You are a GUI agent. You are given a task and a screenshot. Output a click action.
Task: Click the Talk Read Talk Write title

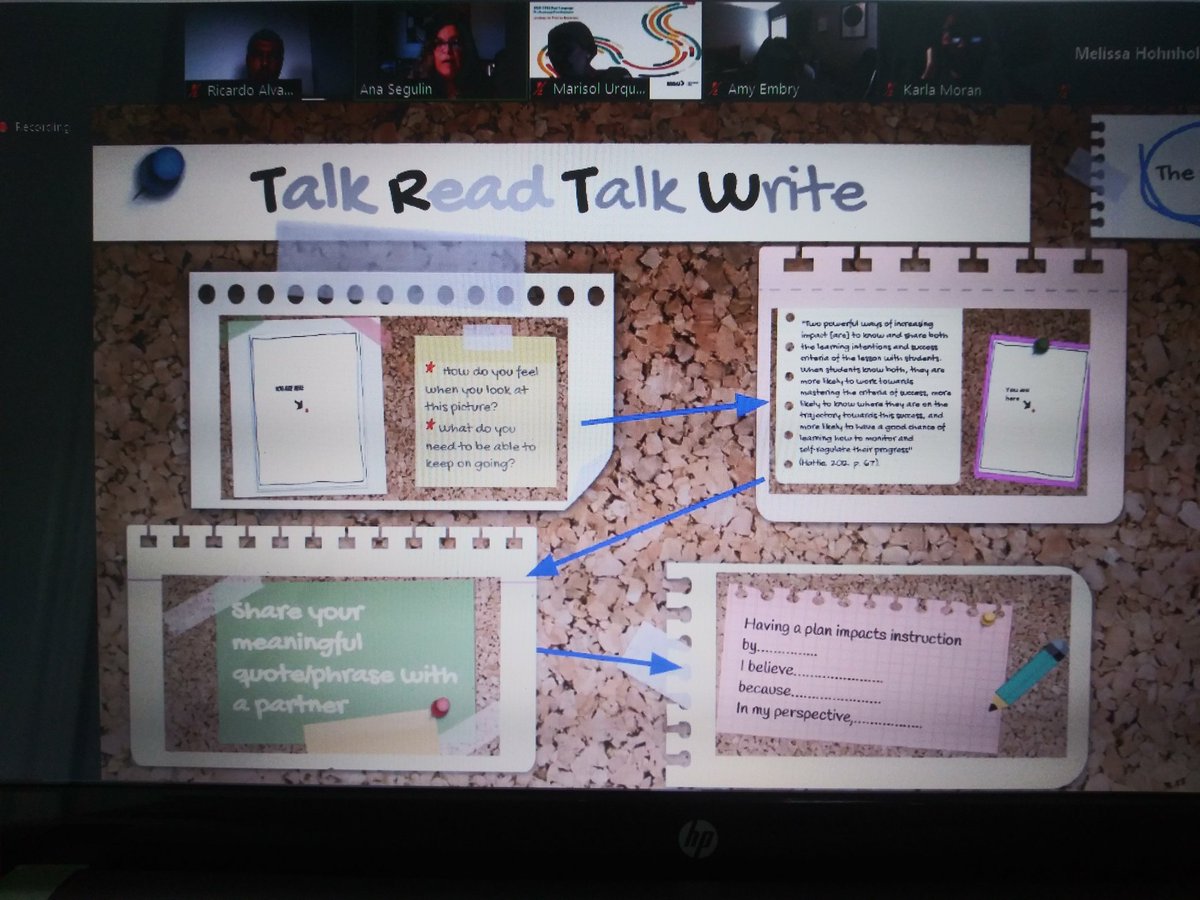(558, 191)
